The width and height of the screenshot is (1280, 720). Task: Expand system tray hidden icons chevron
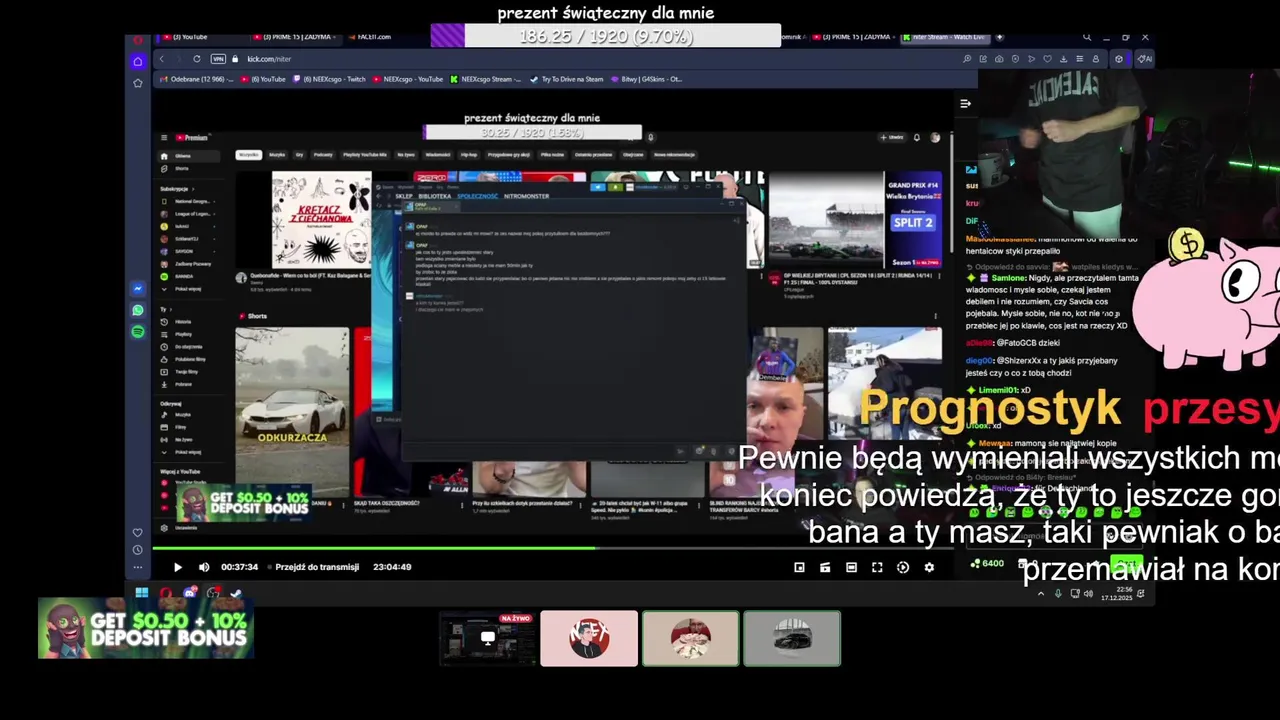click(1041, 594)
